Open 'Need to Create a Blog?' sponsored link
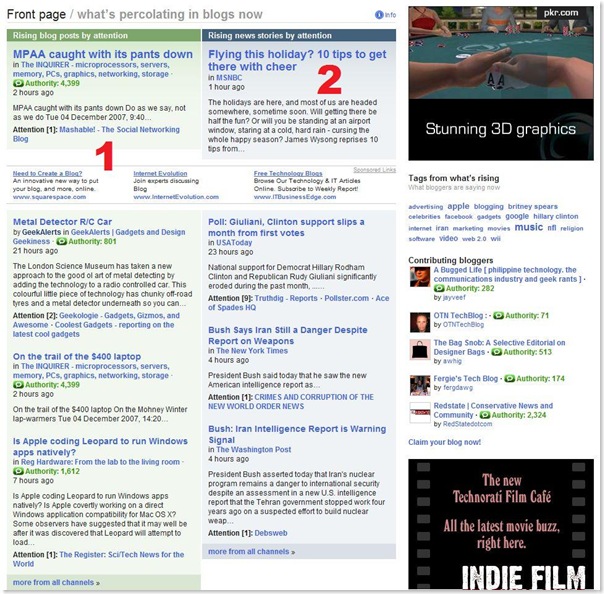 pyautogui.click(x=47, y=174)
